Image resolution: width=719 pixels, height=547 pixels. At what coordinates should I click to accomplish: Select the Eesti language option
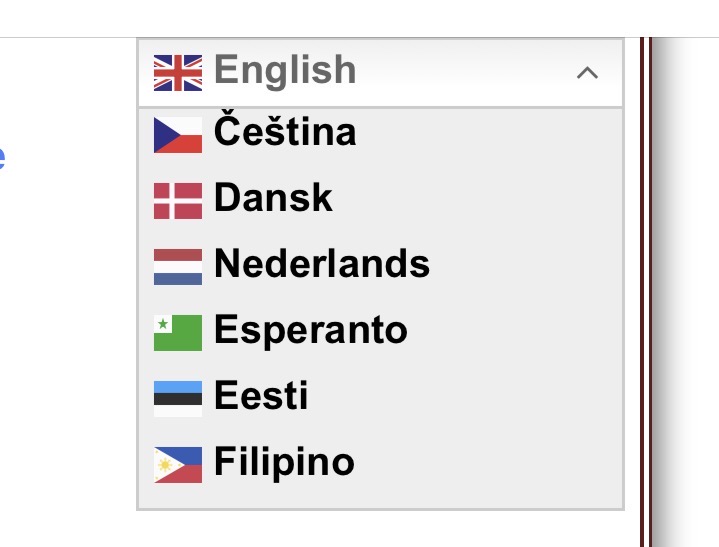click(261, 397)
